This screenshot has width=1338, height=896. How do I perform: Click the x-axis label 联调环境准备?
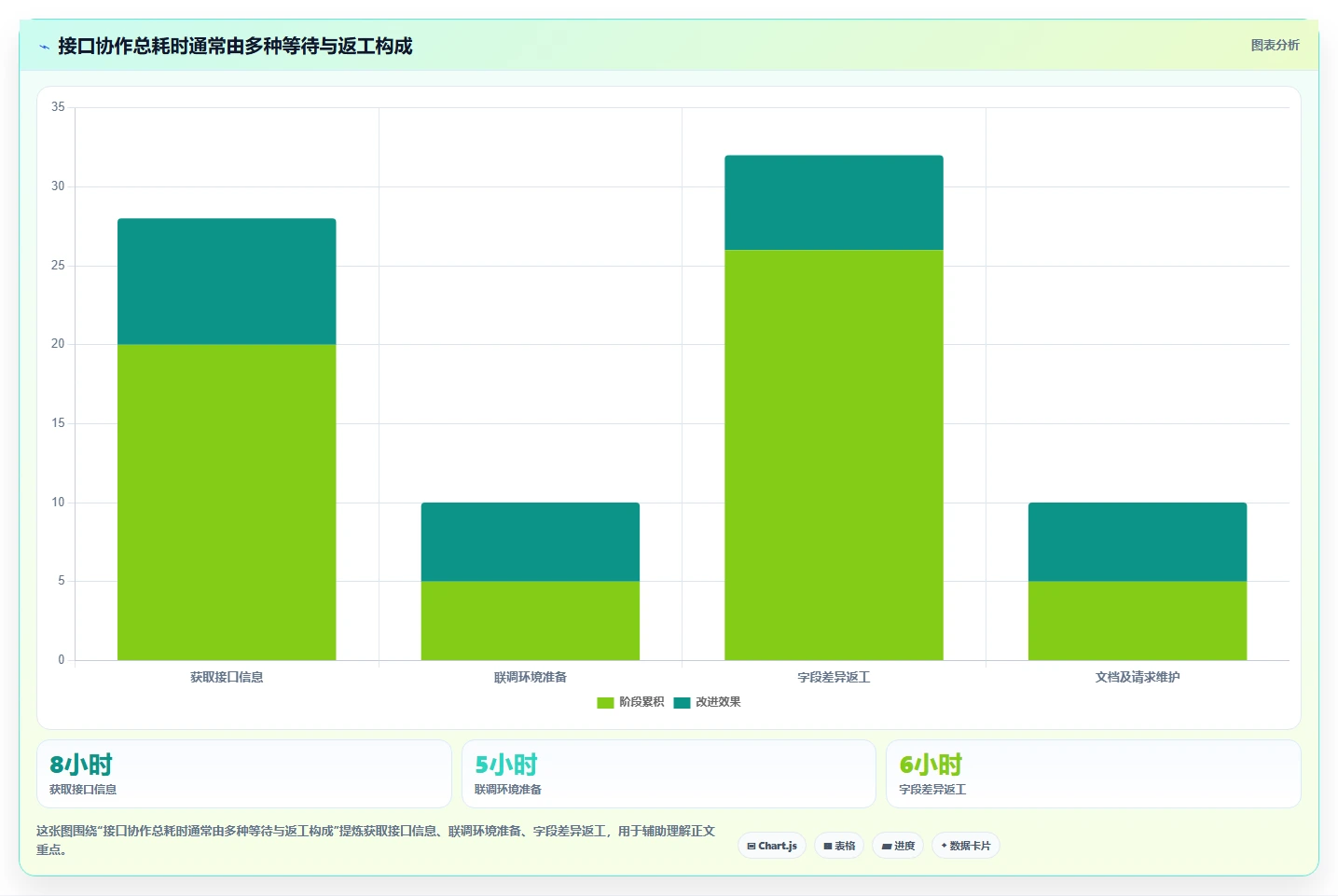pos(531,677)
